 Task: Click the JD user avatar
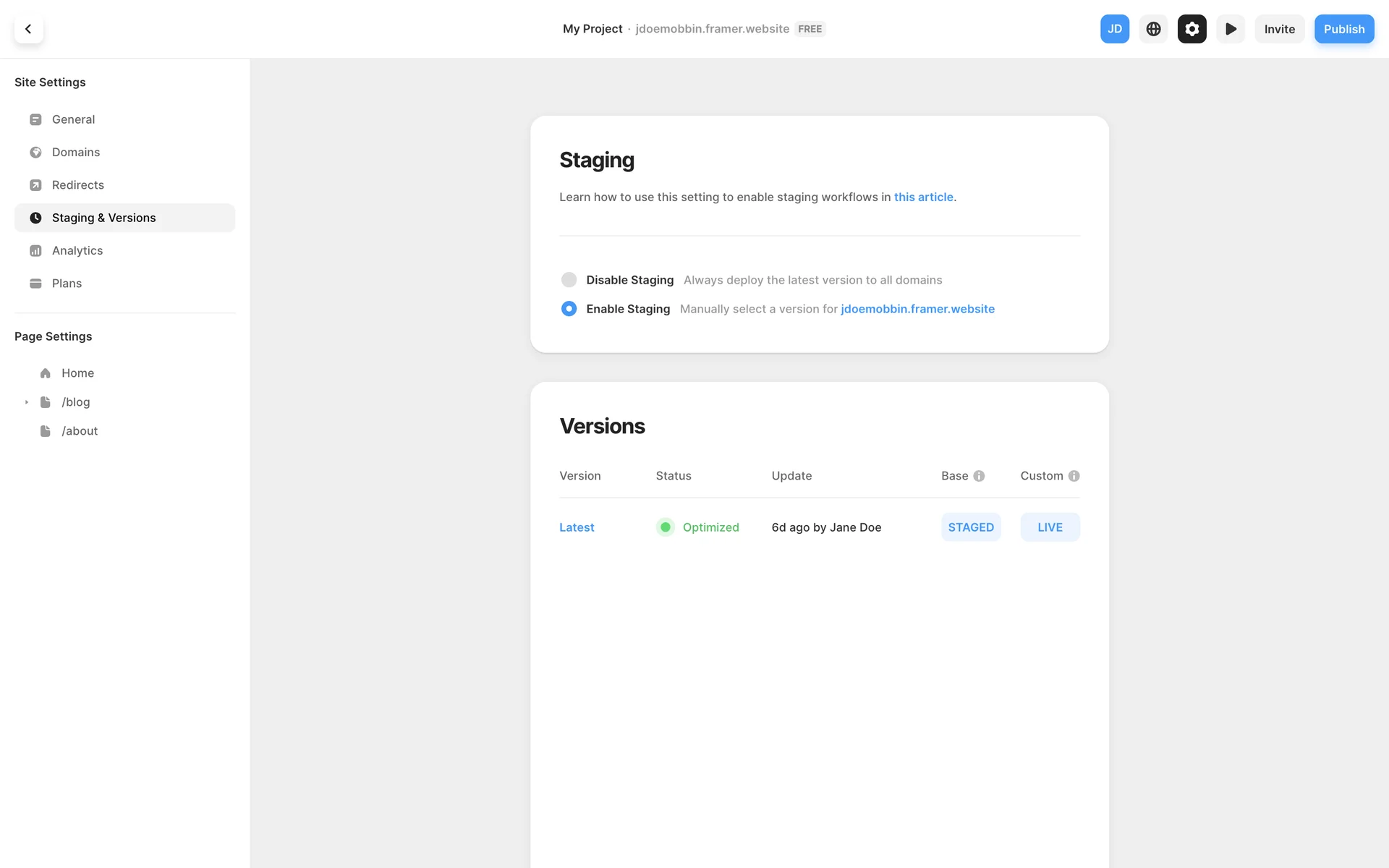[1114, 29]
